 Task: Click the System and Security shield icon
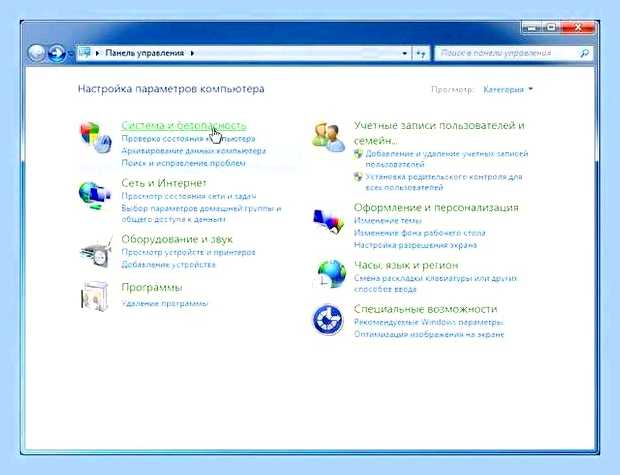point(96,137)
